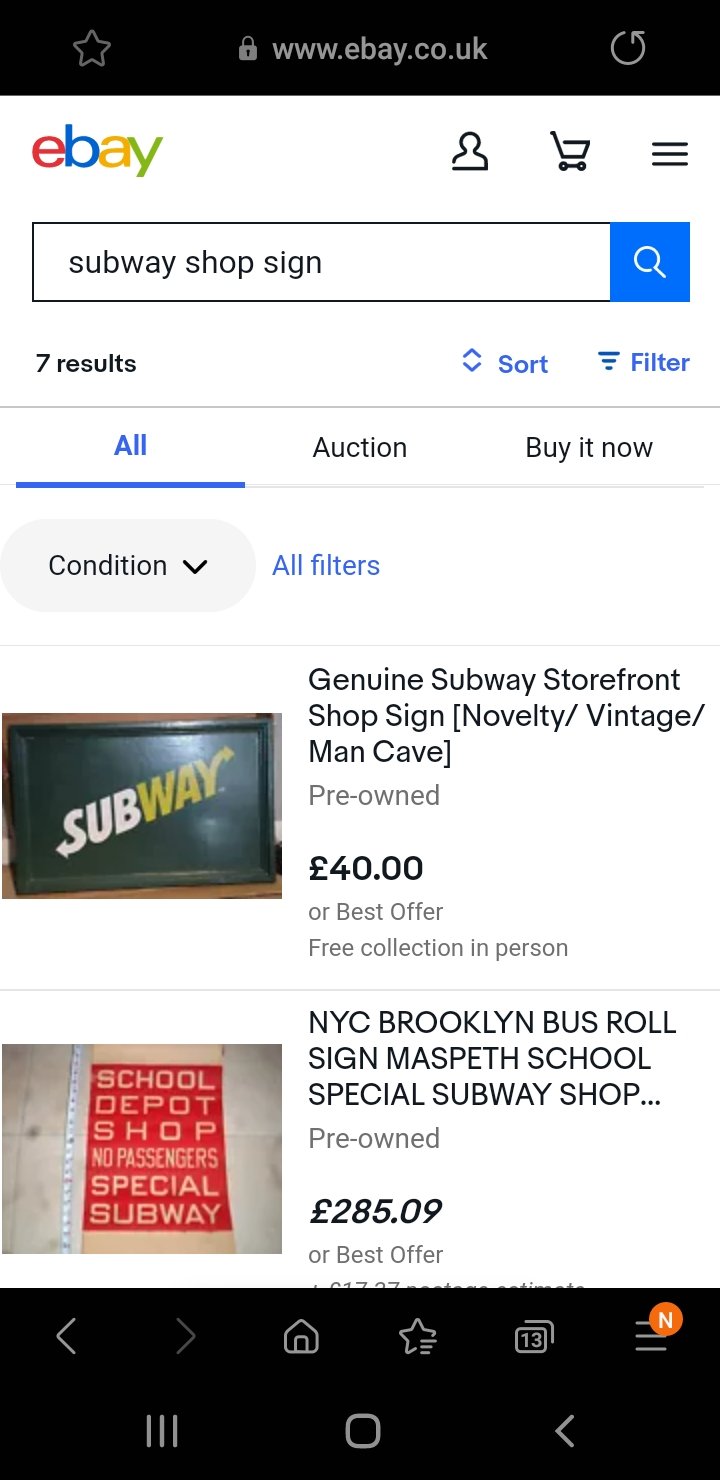Open browser bookmarks list icon

coord(417,1336)
